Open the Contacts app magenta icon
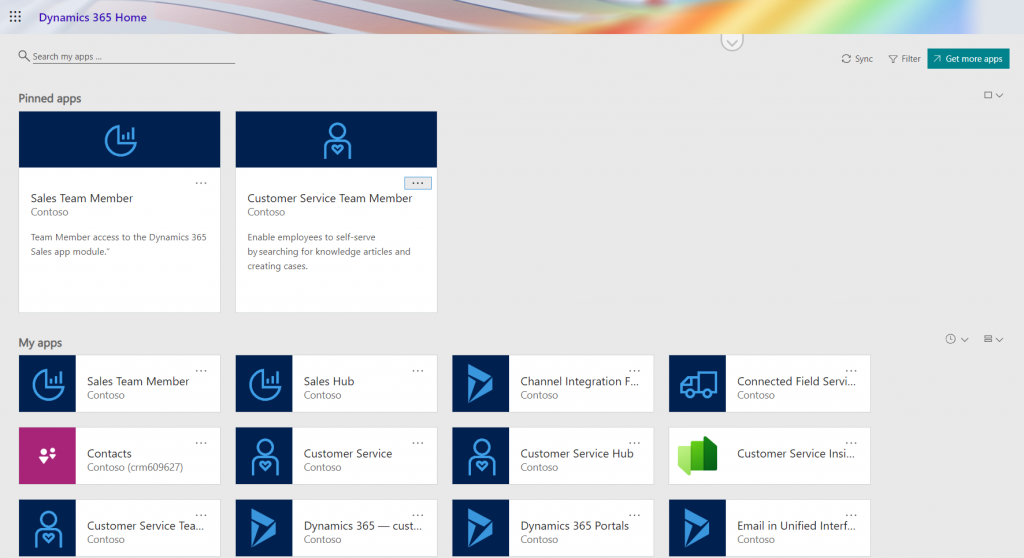The height and width of the screenshot is (558, 1024). [48, 455]
